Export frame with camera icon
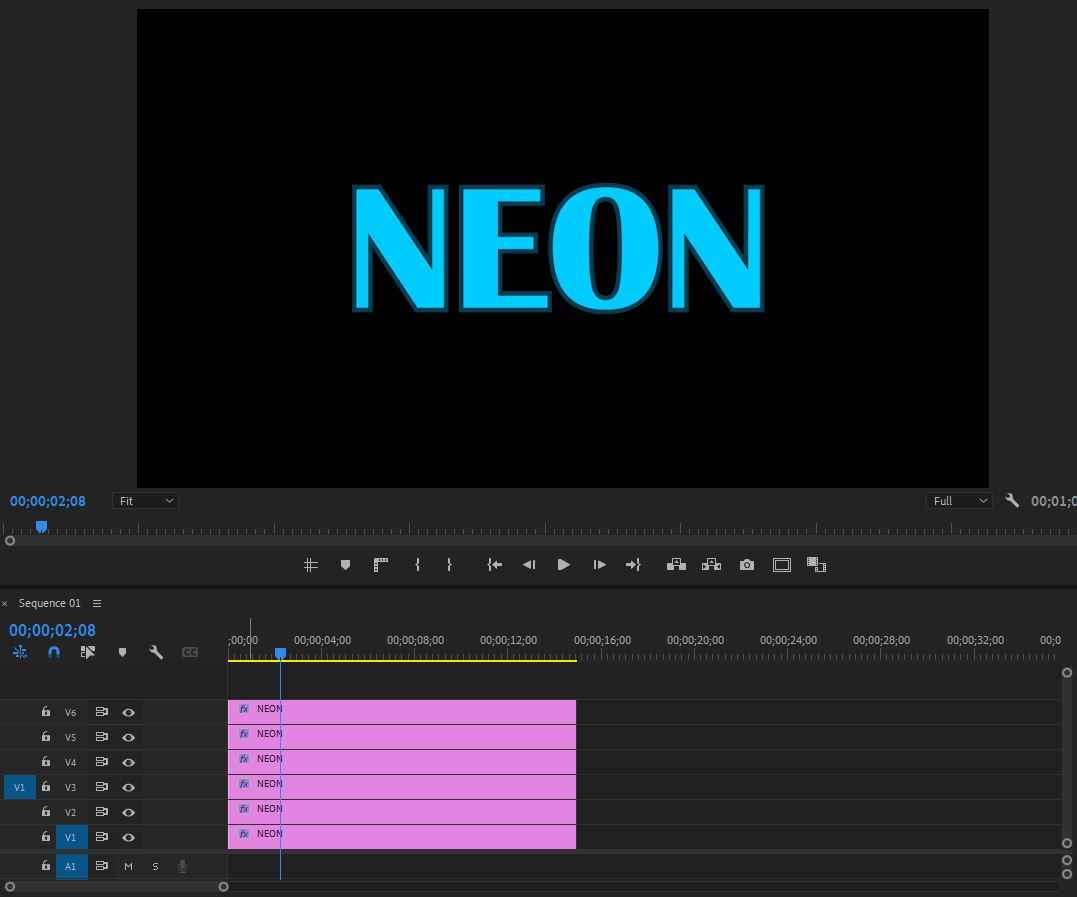Screen dimensions: 1077x897 coord(747,565)
